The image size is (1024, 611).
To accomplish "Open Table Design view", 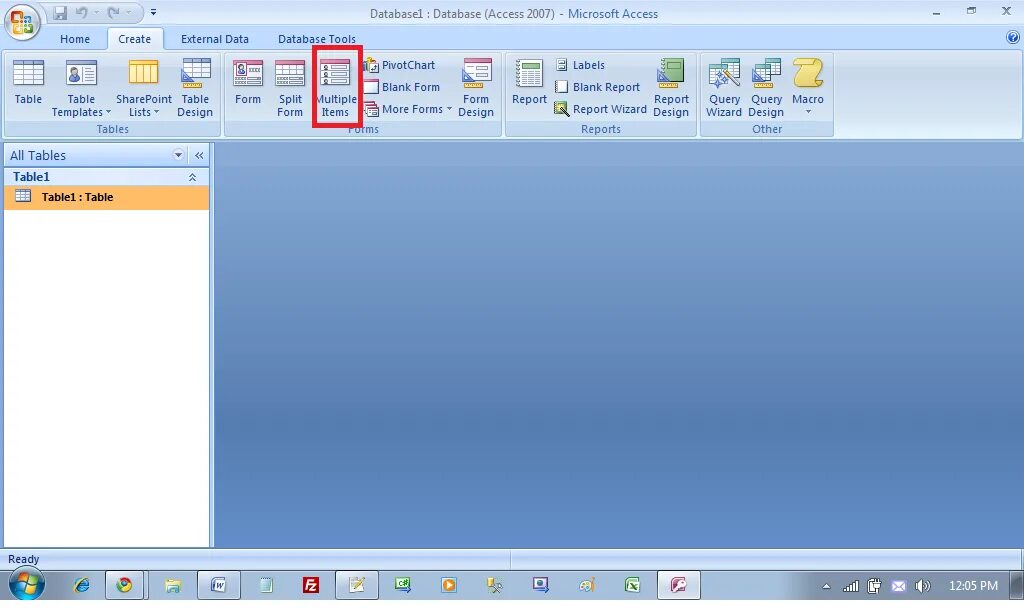I will [x=195, y=88].
